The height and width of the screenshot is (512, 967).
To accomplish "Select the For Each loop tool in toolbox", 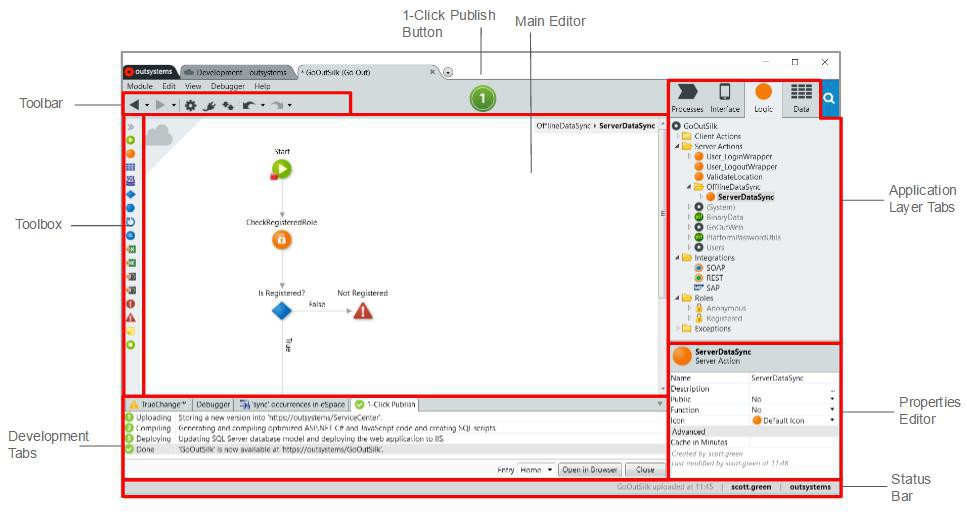I will pos(131,221).
